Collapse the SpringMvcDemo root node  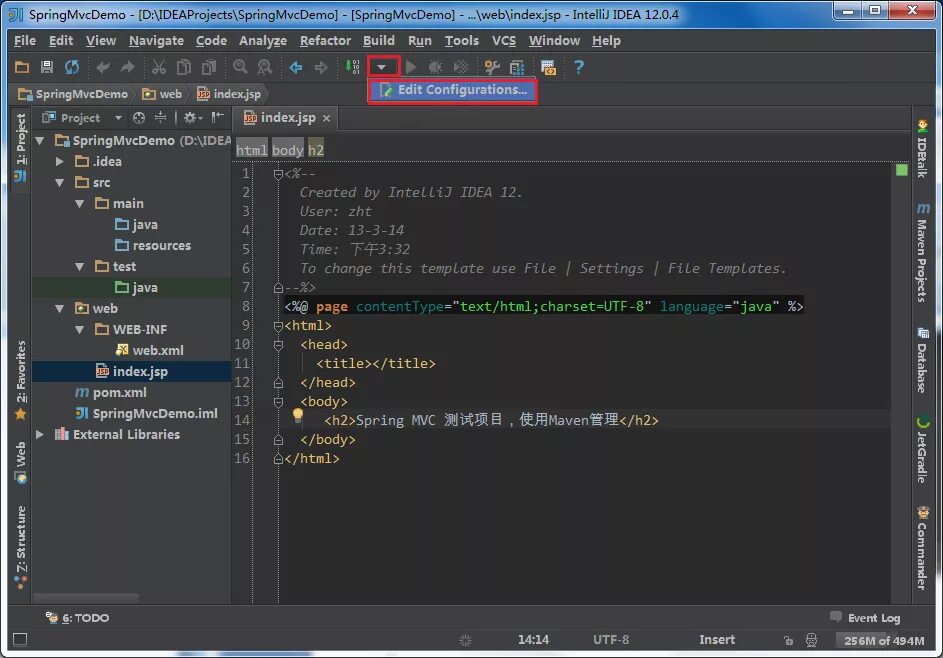pyautogui.click(x=40, y=141)
